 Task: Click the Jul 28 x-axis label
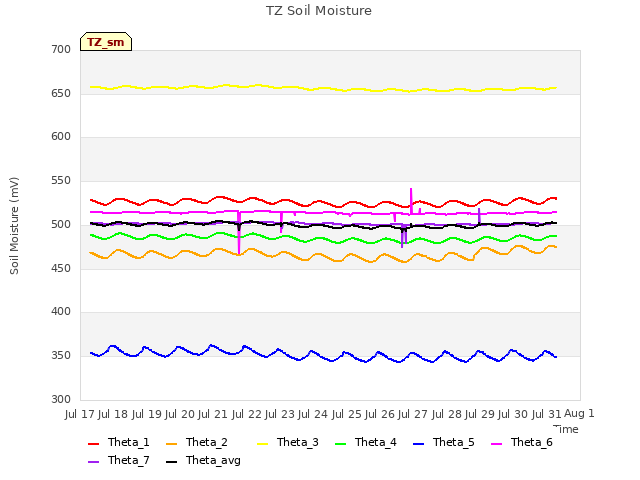point(447,414)
